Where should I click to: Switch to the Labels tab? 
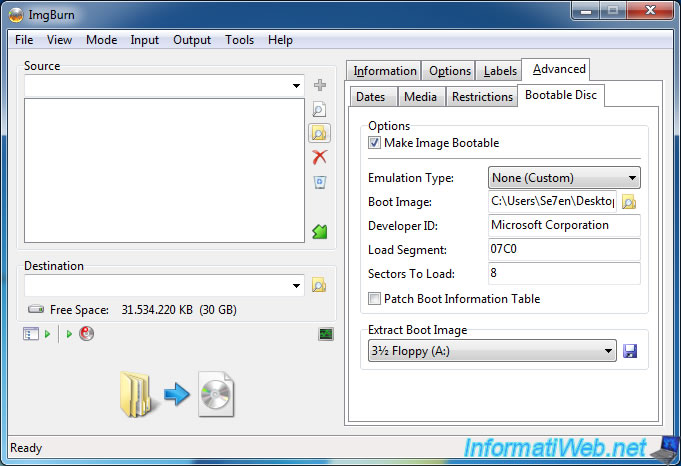point(500,71)
